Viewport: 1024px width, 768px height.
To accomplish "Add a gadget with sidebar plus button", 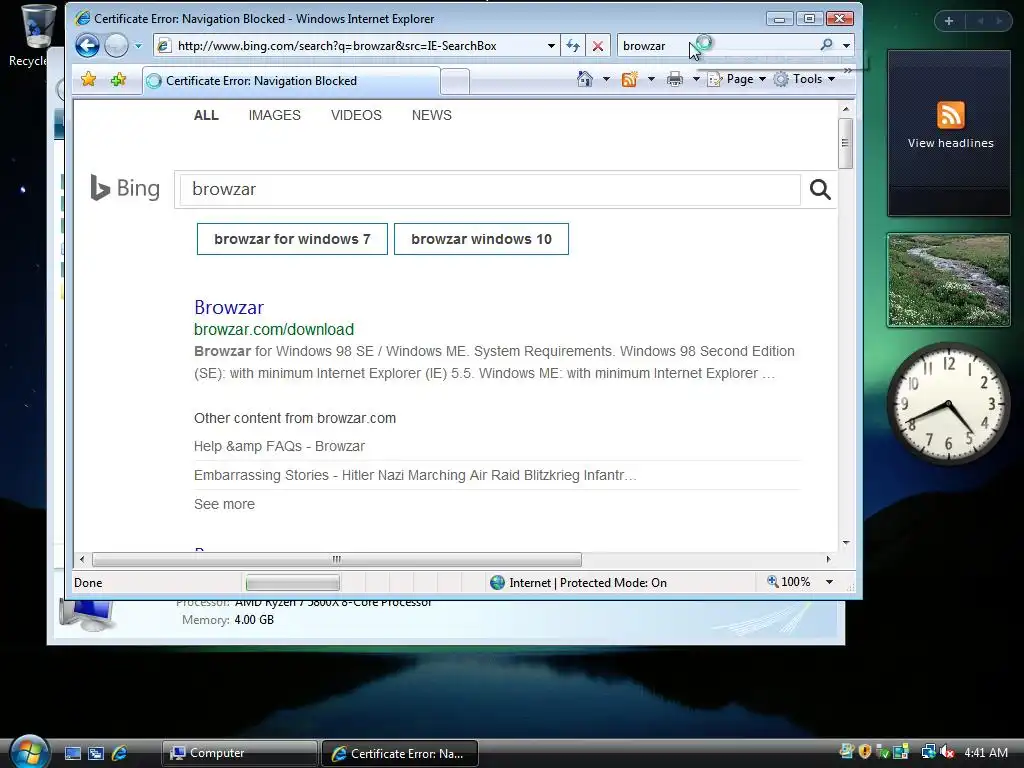I will (949, 21).
